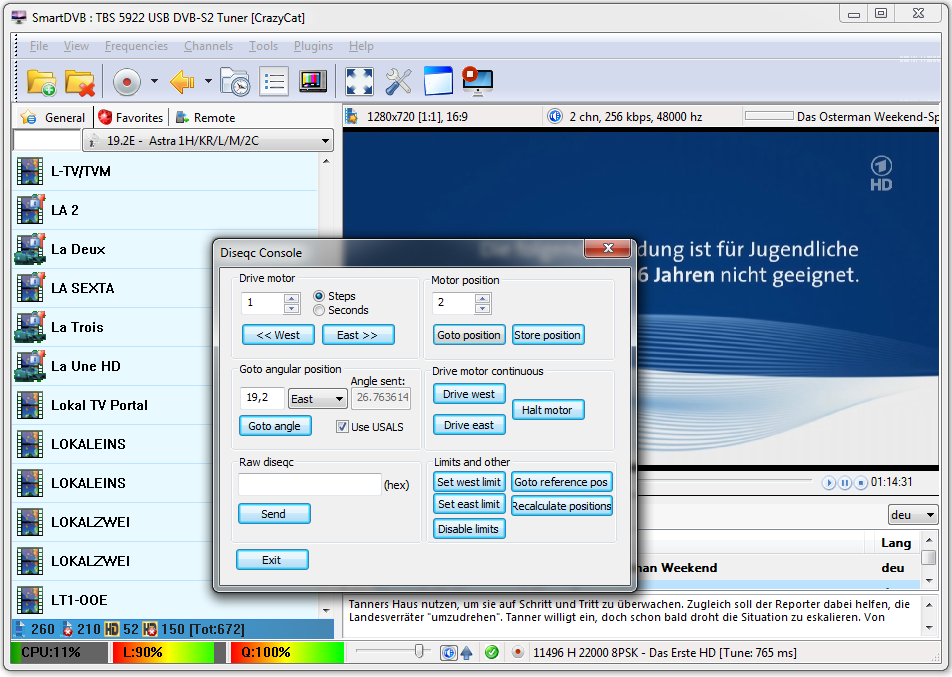Select the L-TV/TVM channel
Image resolution: width=952 pixels, height=677 pixels.
point(165,171)
